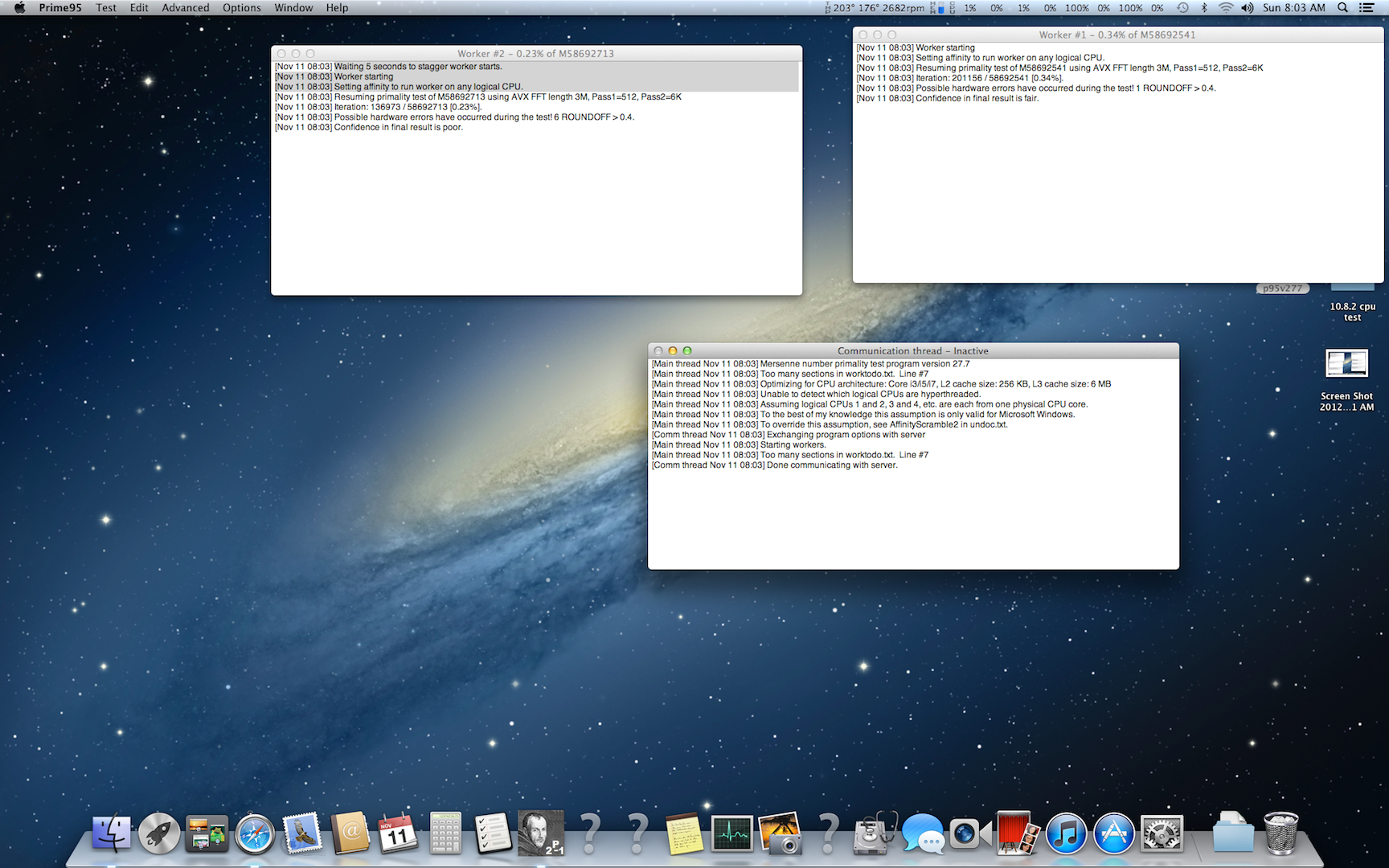The image size is (1389, 868).
Task: Open Mission Control in the Dock
Action: point(207,833)
